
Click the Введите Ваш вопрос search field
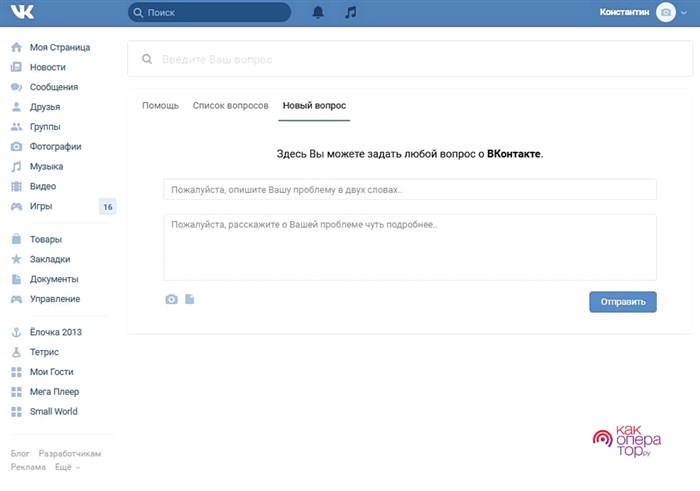[x=410, y=59]
